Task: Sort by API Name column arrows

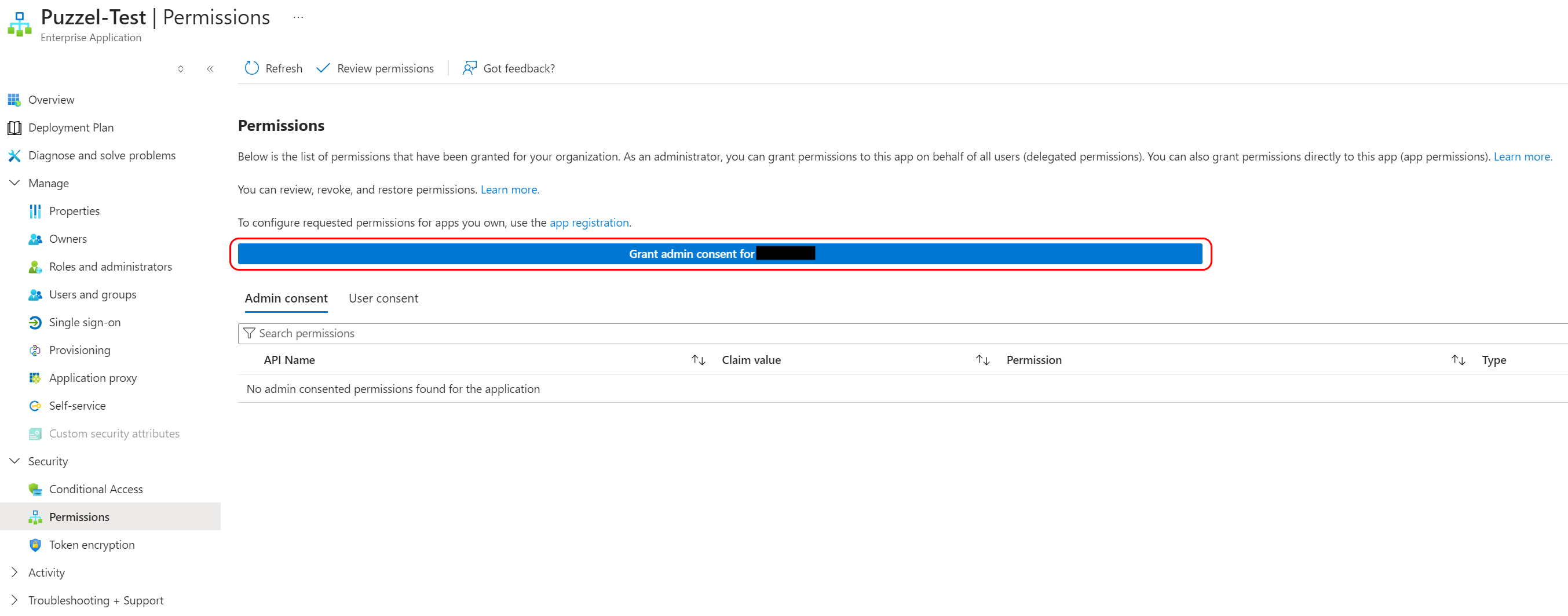Action: [698, 360]
